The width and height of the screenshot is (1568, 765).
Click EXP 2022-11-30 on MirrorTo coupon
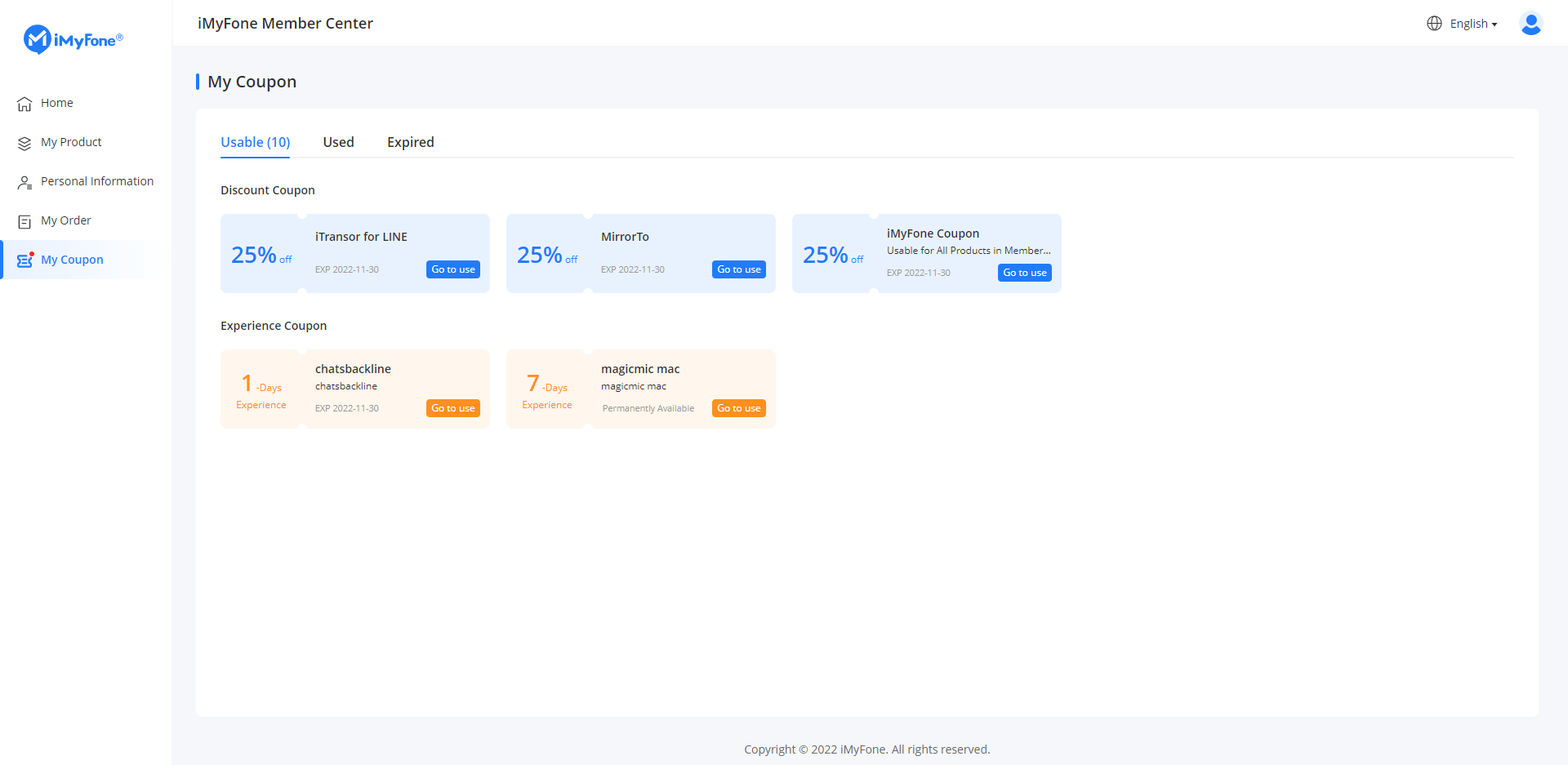633,269
